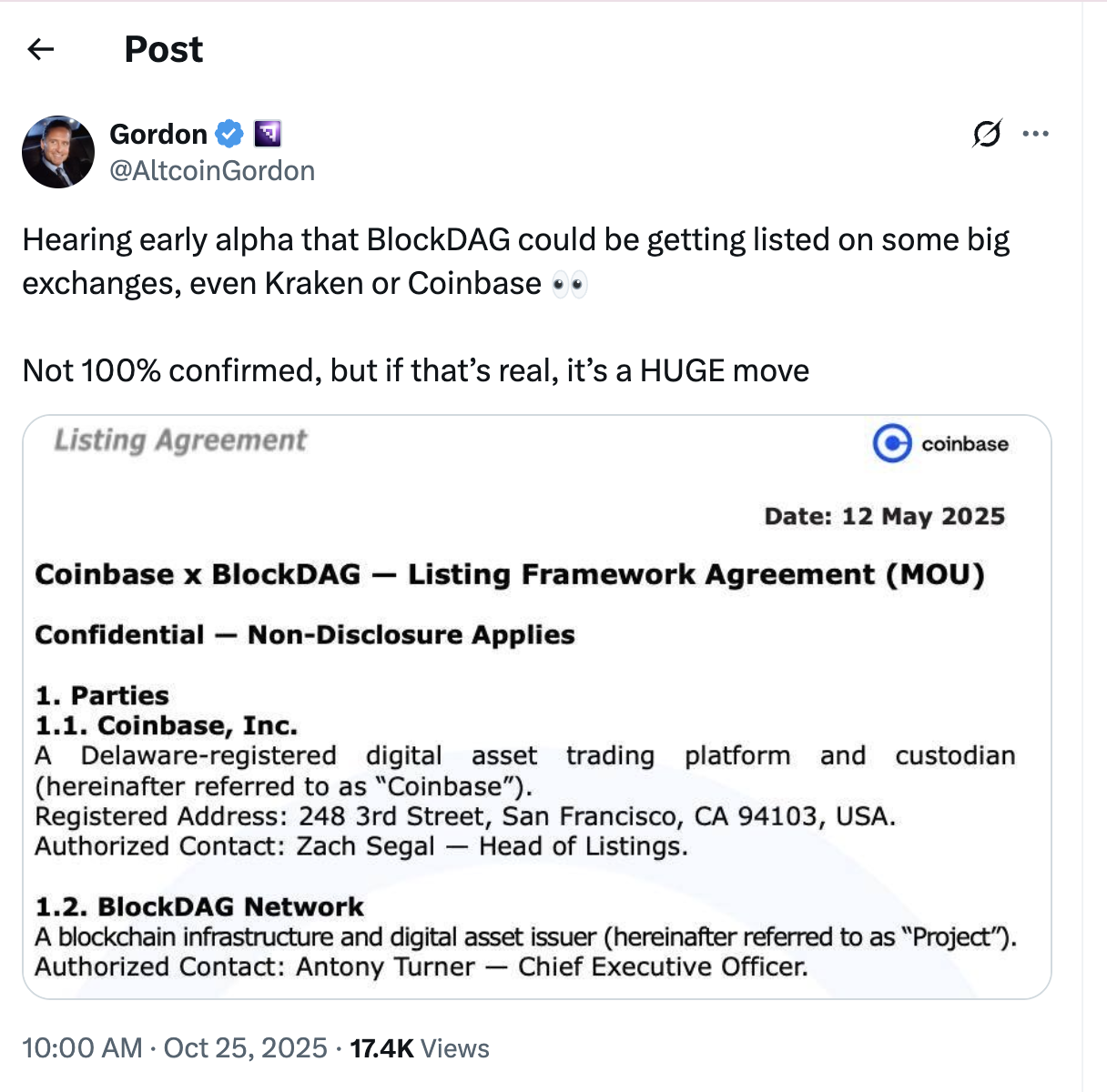The image size is (1107, 1092).
Task: Select the three-dot more options icon
Action: pyautogui.click(x=1036, y=134)
